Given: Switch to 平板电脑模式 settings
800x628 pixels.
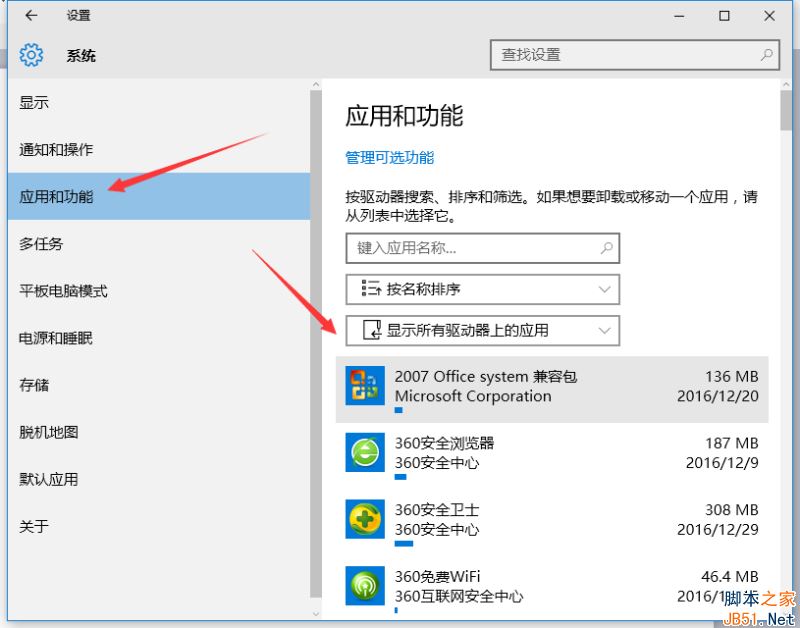Looking at the screenshot, I should pyautogui.click(x=63, y=291).
